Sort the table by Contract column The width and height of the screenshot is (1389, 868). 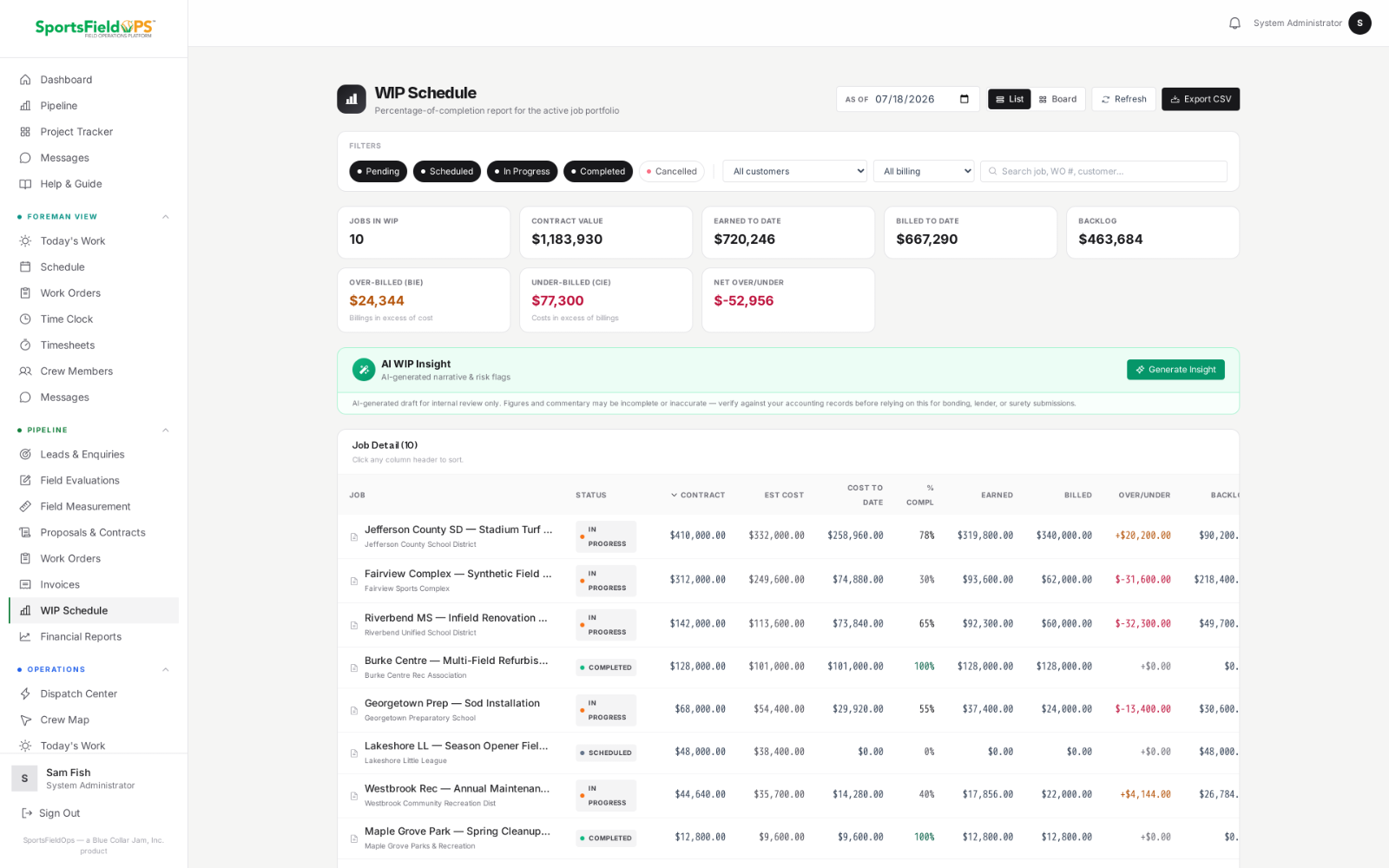pos(698,496)
